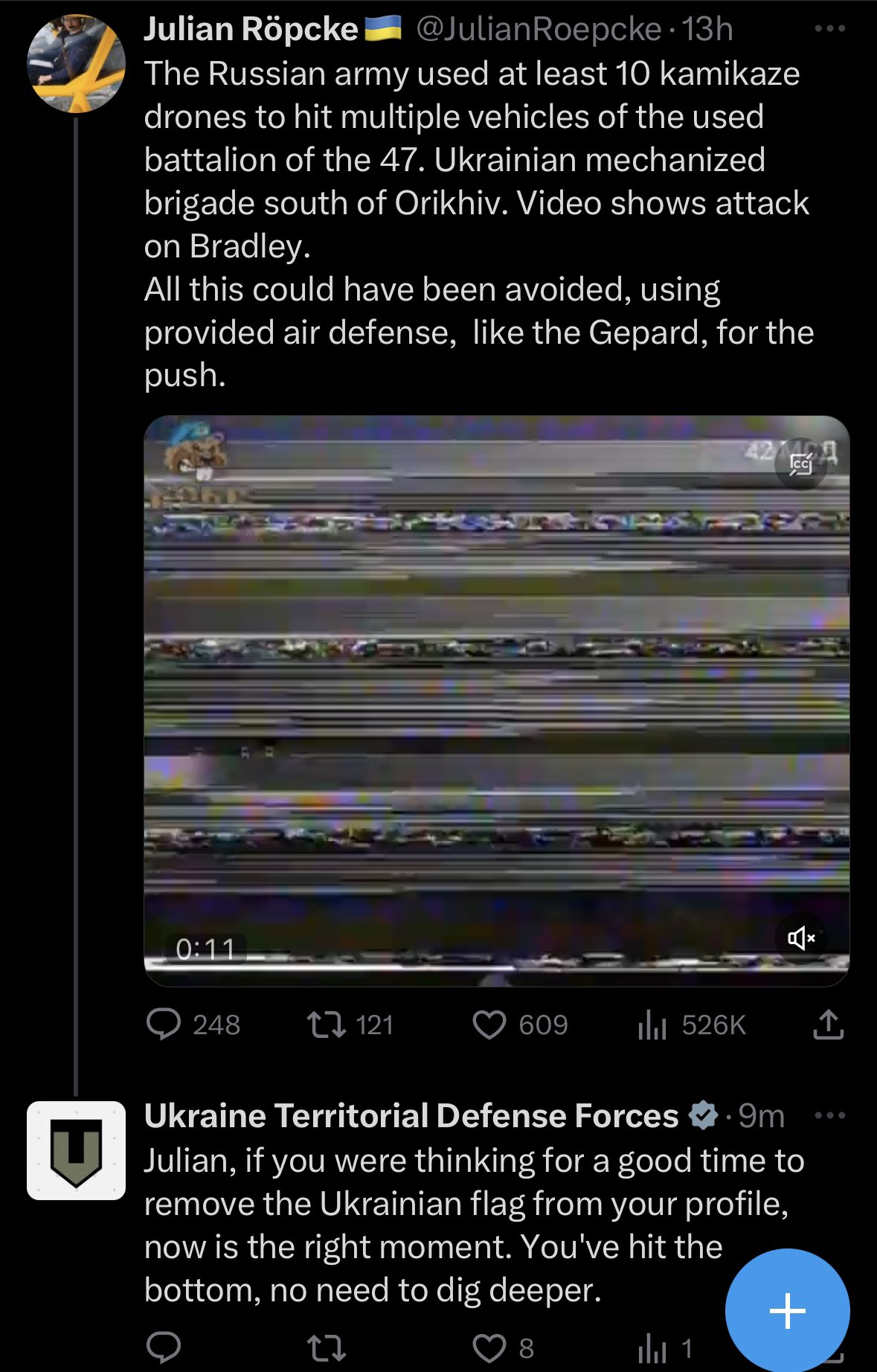Open Ukraine Territorial Defense Forces avatar

(x=76, y=1150)
